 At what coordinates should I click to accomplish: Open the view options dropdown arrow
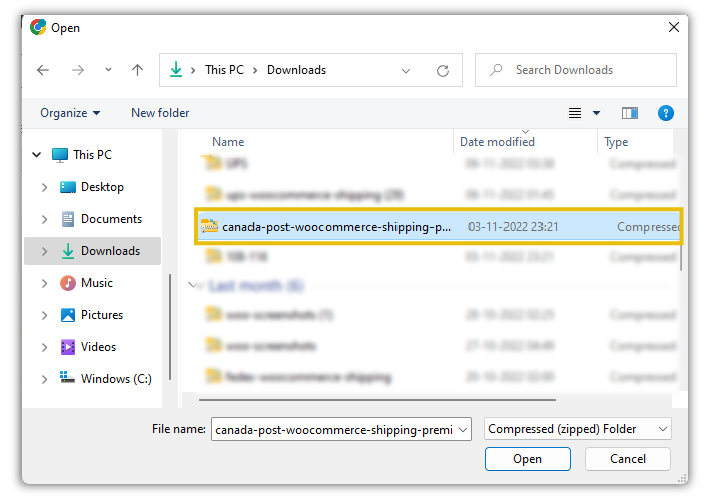(596, 113)
